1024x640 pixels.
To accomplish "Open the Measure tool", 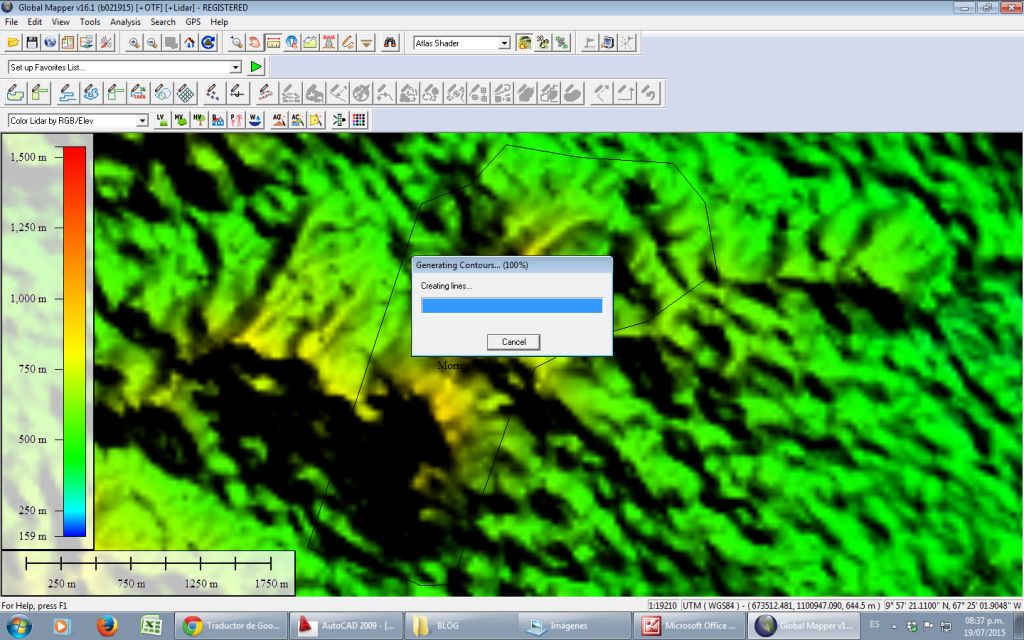I will 274,42.
